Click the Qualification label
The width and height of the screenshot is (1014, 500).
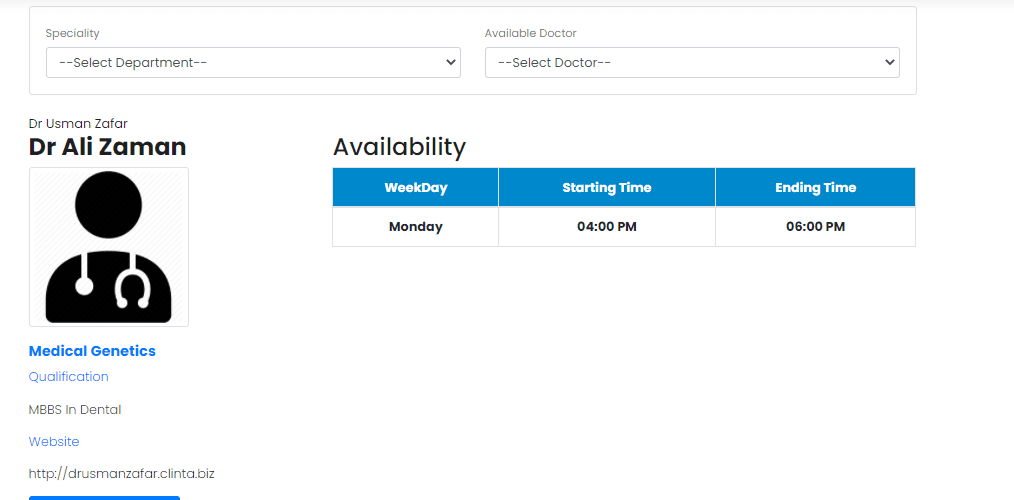pos(69,376)
